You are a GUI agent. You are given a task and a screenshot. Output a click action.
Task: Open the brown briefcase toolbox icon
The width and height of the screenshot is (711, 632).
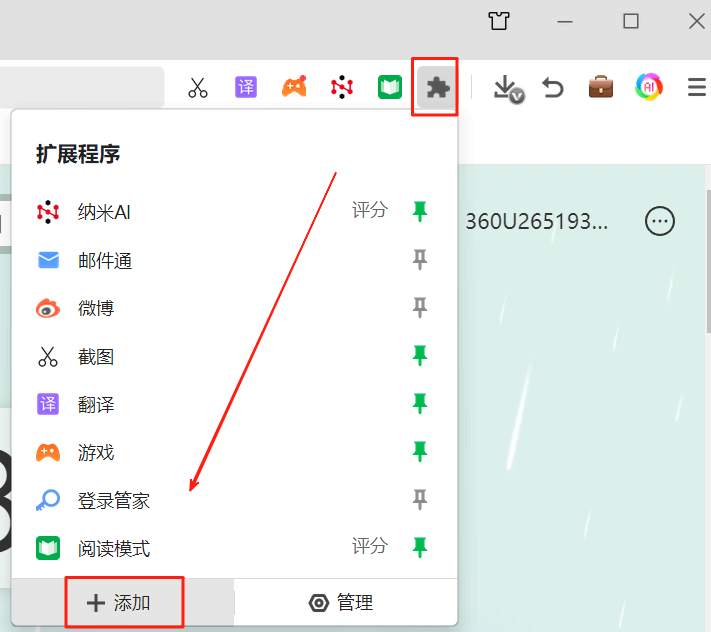coord(601,88)
